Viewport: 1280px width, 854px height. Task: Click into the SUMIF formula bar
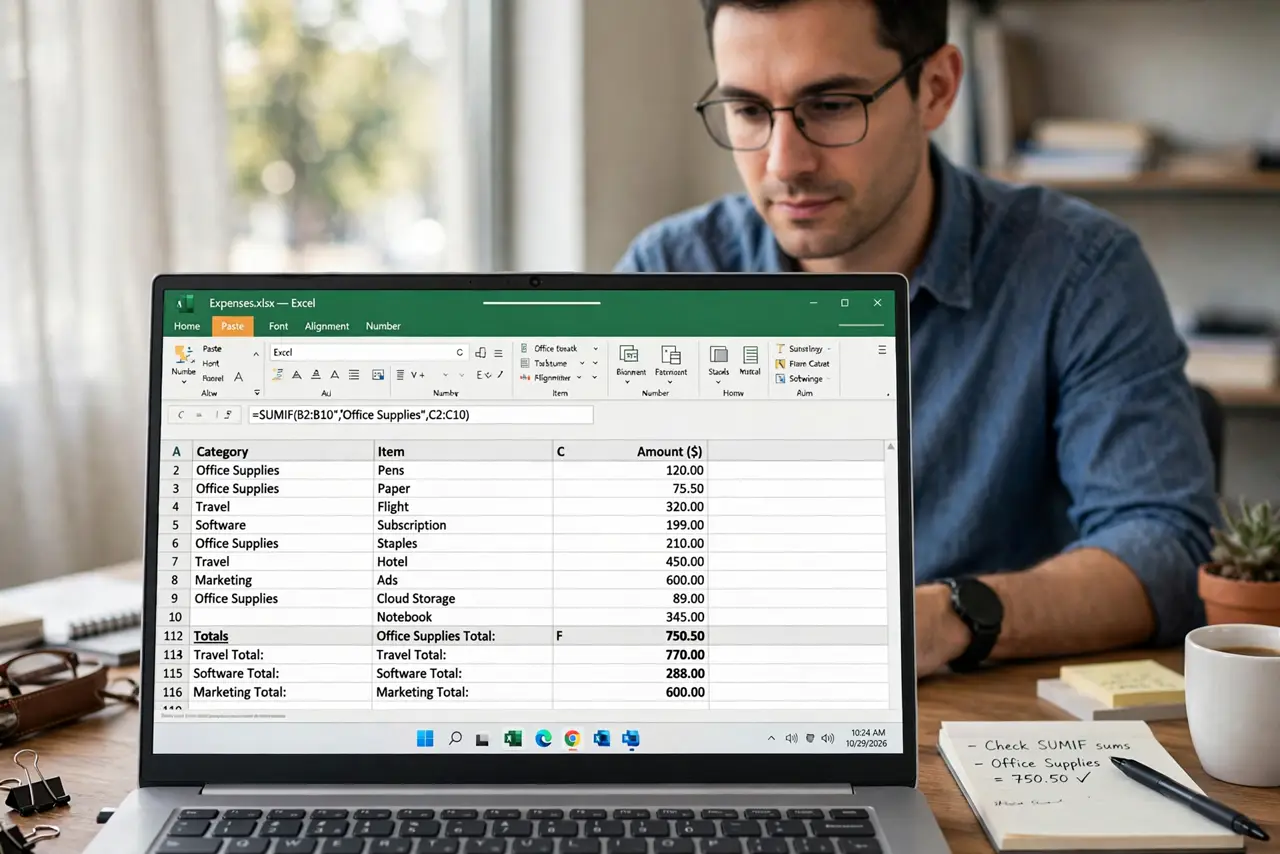point(420,414)
